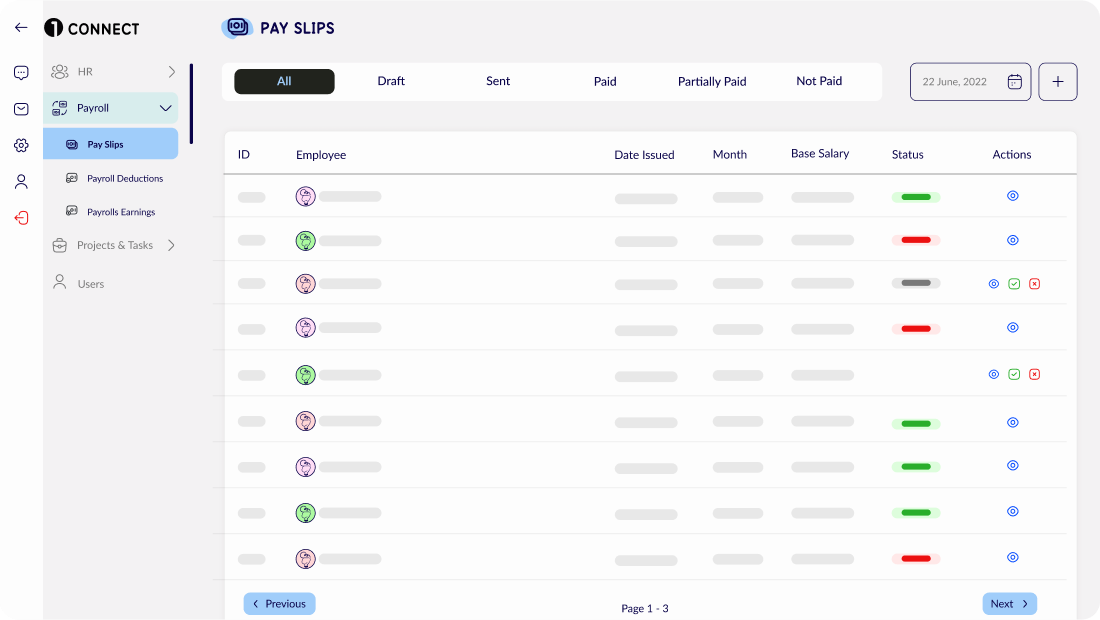Open Users in the sidebar

pyautogui.click(x=90, y=284)
